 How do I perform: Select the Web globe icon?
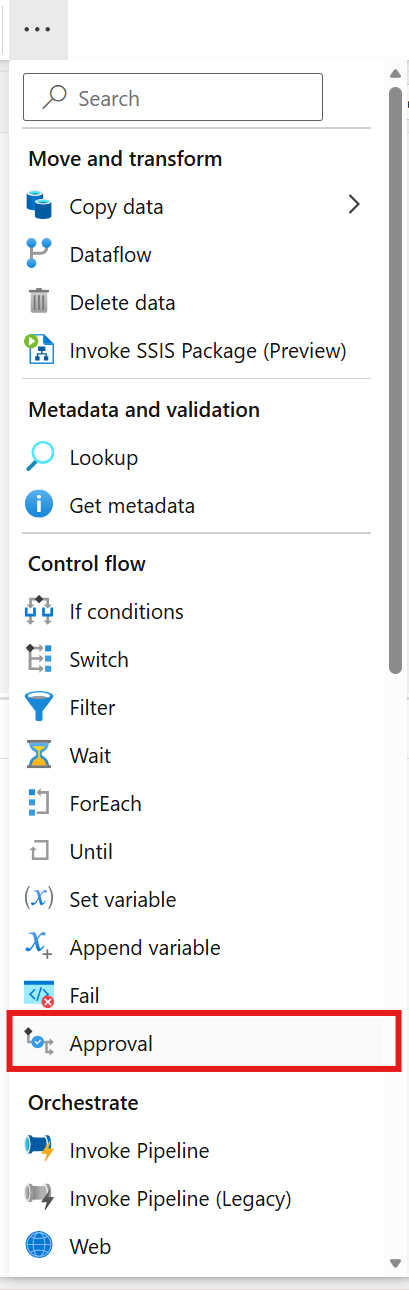39,1246
